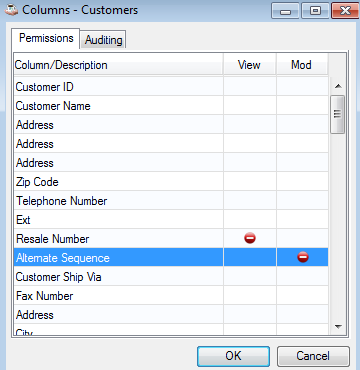Select the Customer Ship Via row
The image size is (360, 370).
coord(171,277)
